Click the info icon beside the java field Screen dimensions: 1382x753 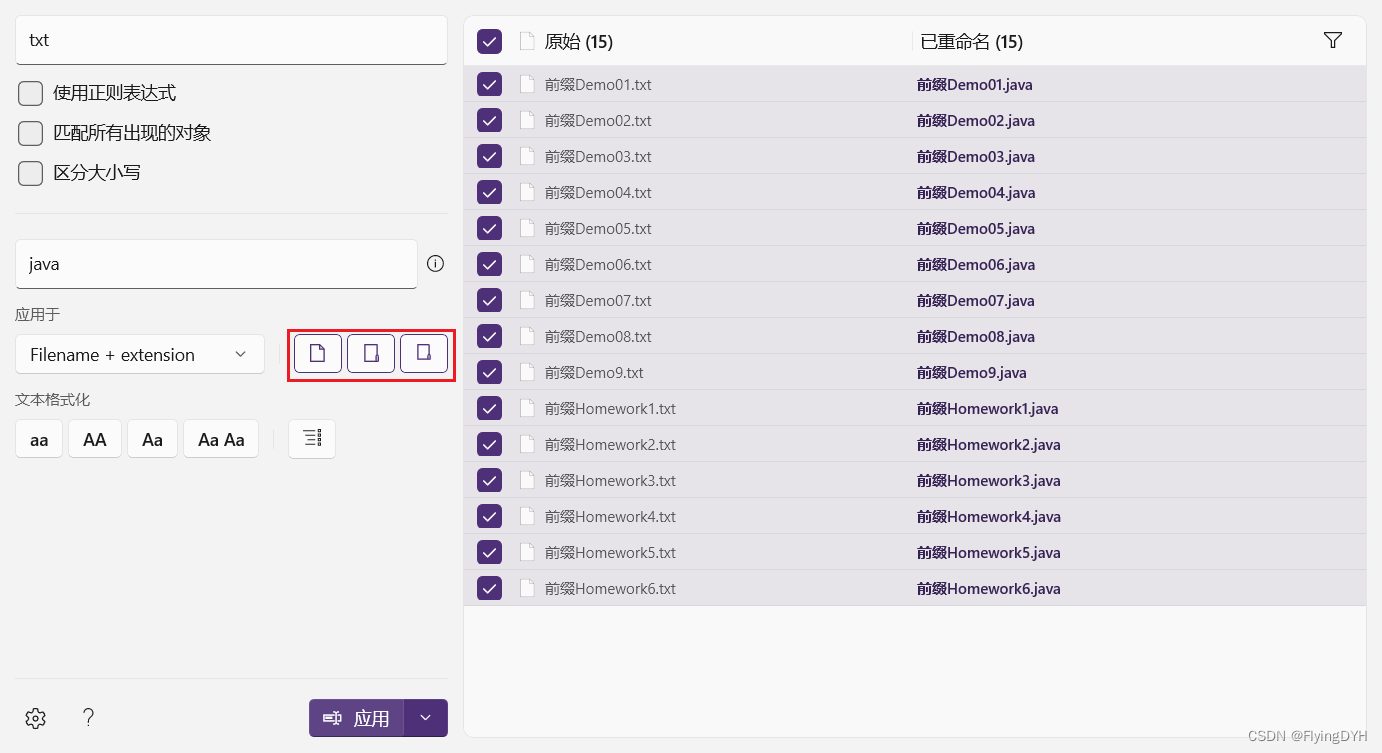(x=435, y=264)
